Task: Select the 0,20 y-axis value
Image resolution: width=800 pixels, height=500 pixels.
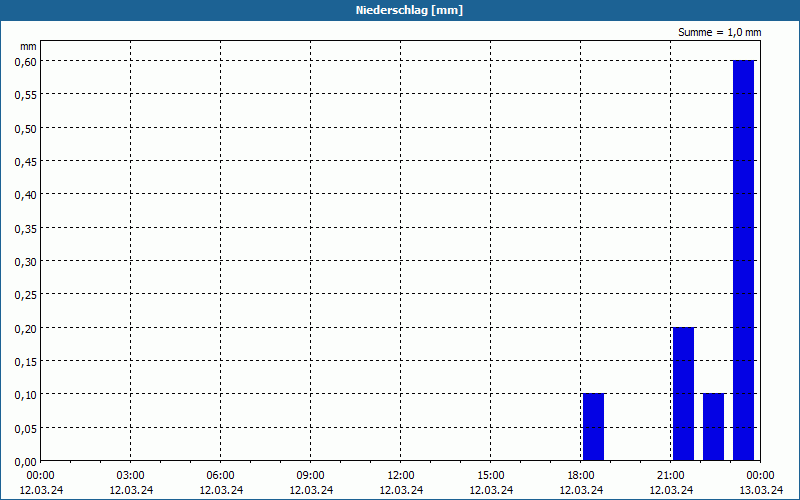Action: (x=26, y=329)
